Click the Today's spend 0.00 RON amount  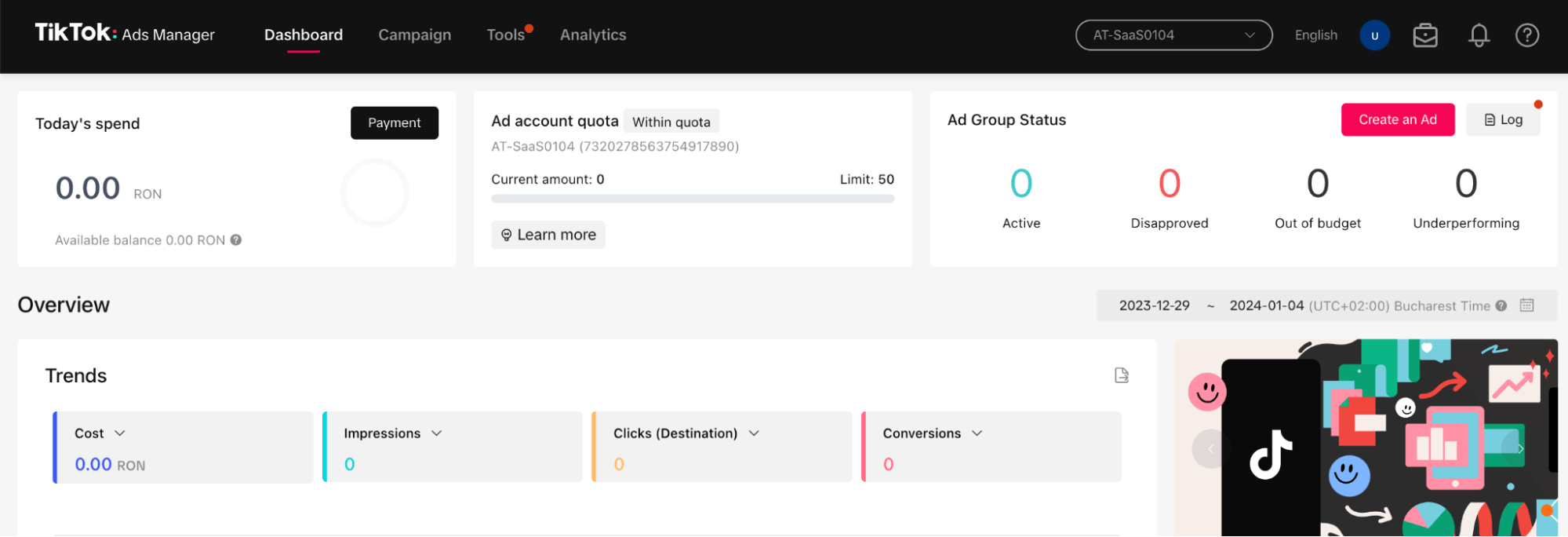click(108, 189)
